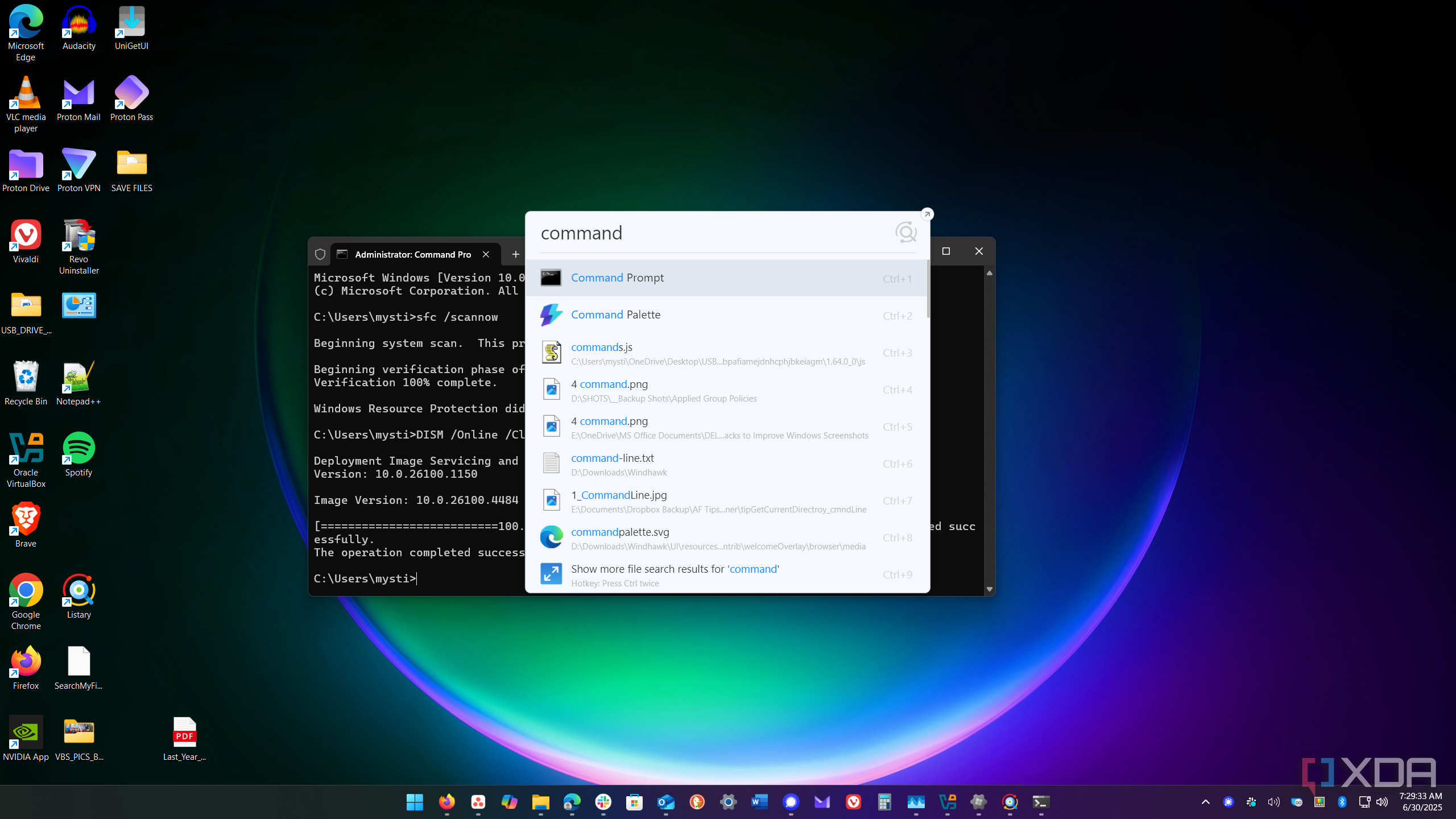
Task: Open 4 command.png from the OneDrive path
Action: pos(726,427)
